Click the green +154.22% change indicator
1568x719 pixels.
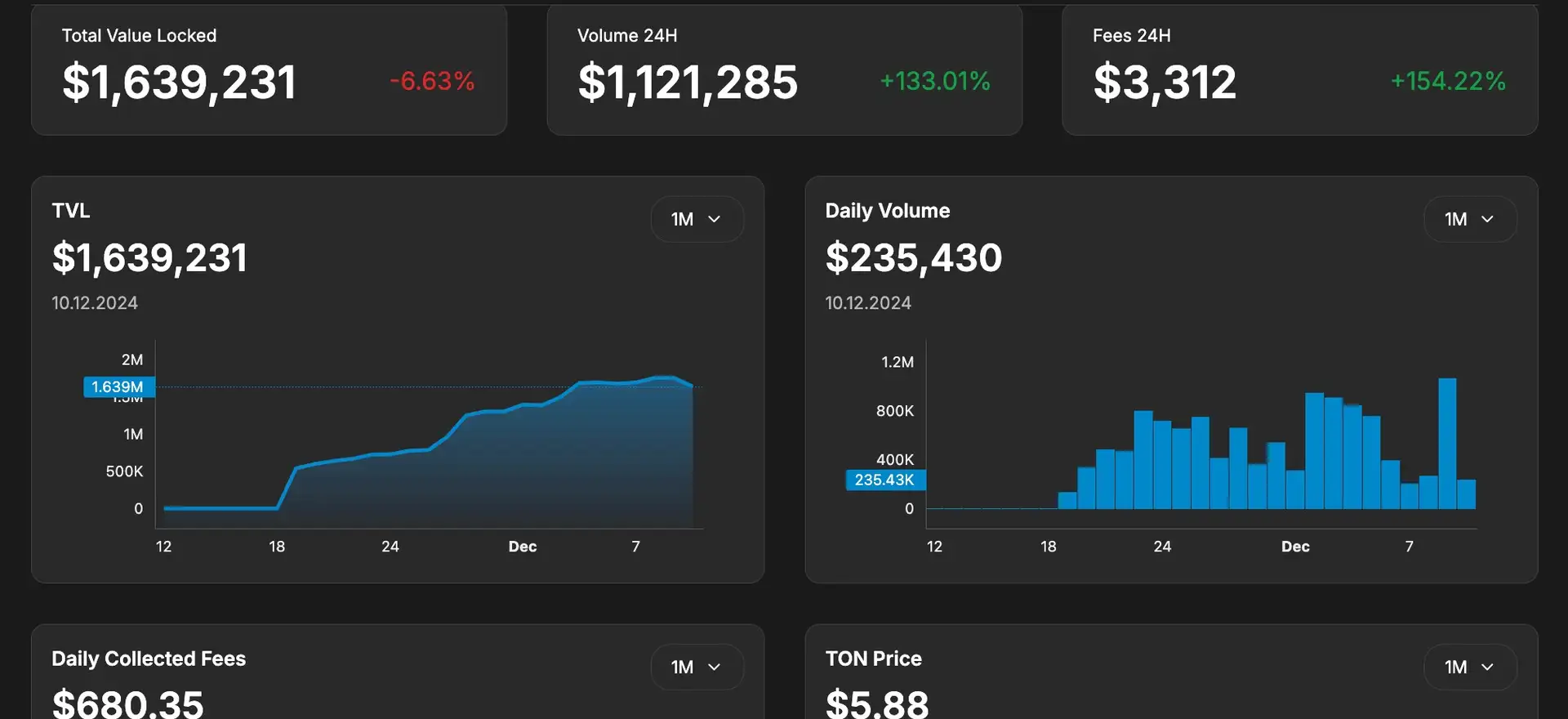pos(1448,81)
